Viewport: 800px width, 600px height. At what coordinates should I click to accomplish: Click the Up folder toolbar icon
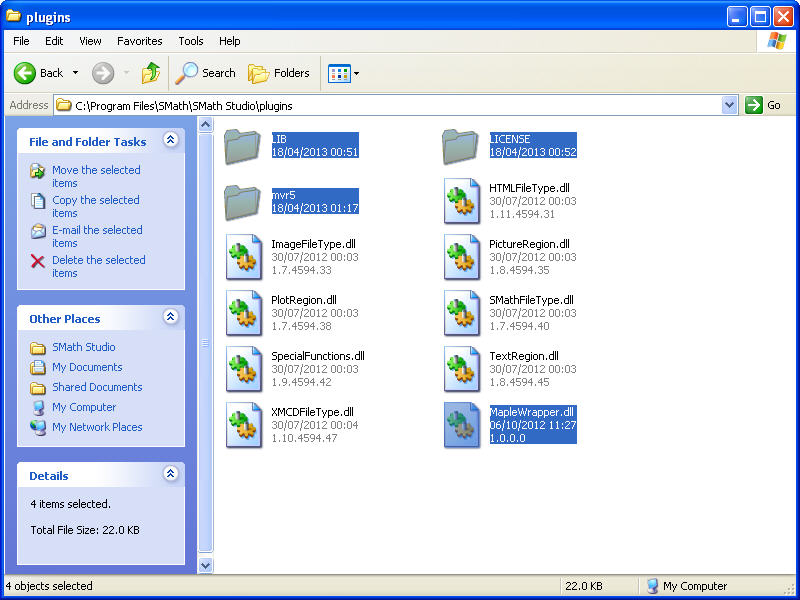click(151, 73)
